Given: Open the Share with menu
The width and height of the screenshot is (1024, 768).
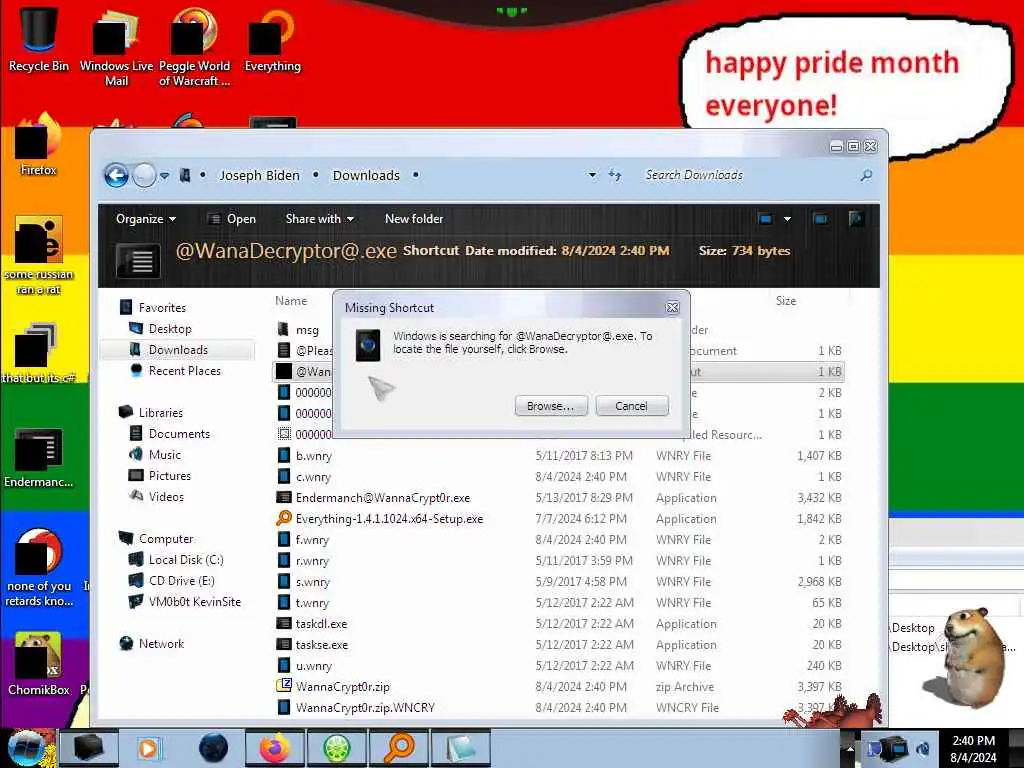Looking at the screenshot, I should coord(319,219).
